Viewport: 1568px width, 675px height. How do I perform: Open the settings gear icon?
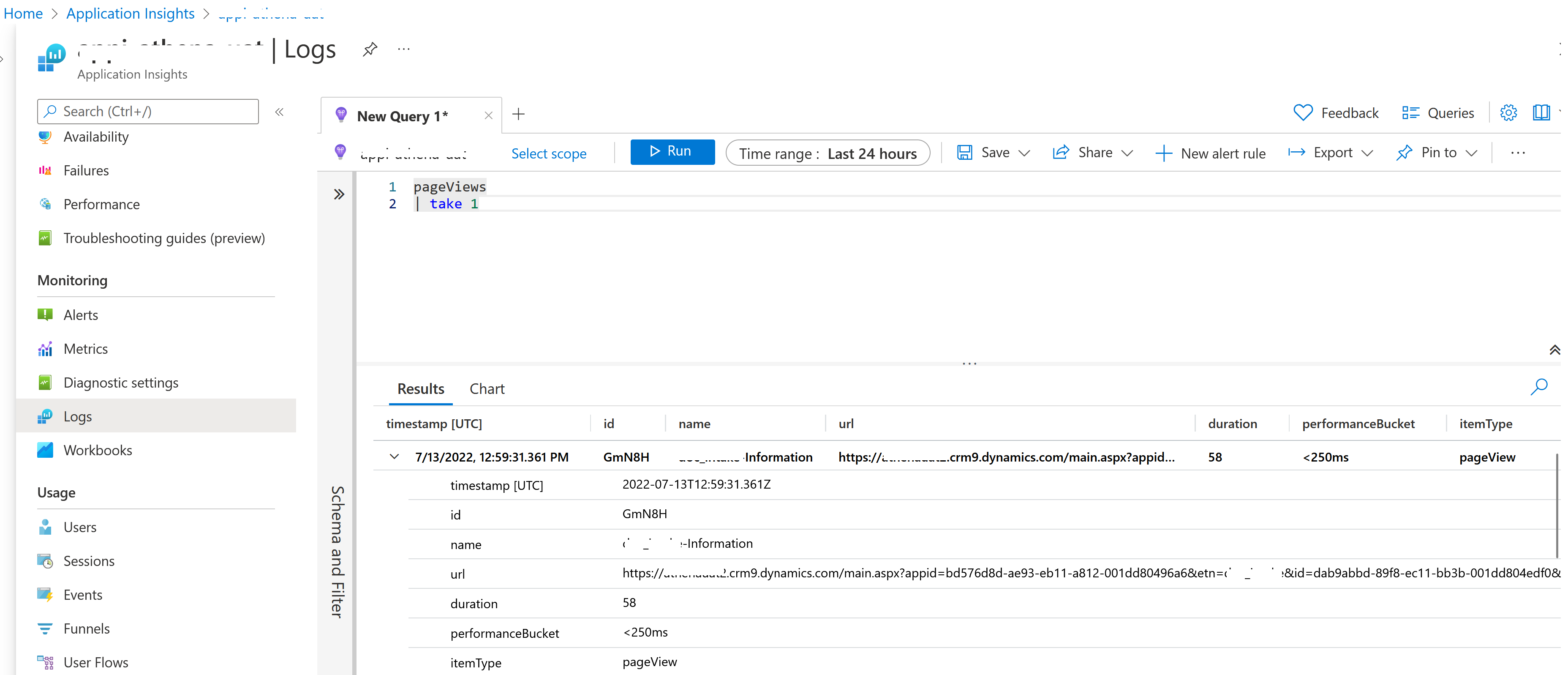[1508, 113]
